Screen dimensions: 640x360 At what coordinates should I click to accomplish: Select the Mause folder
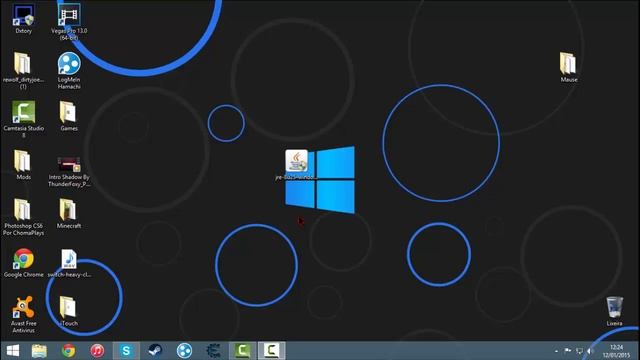(x=569, y=67)
